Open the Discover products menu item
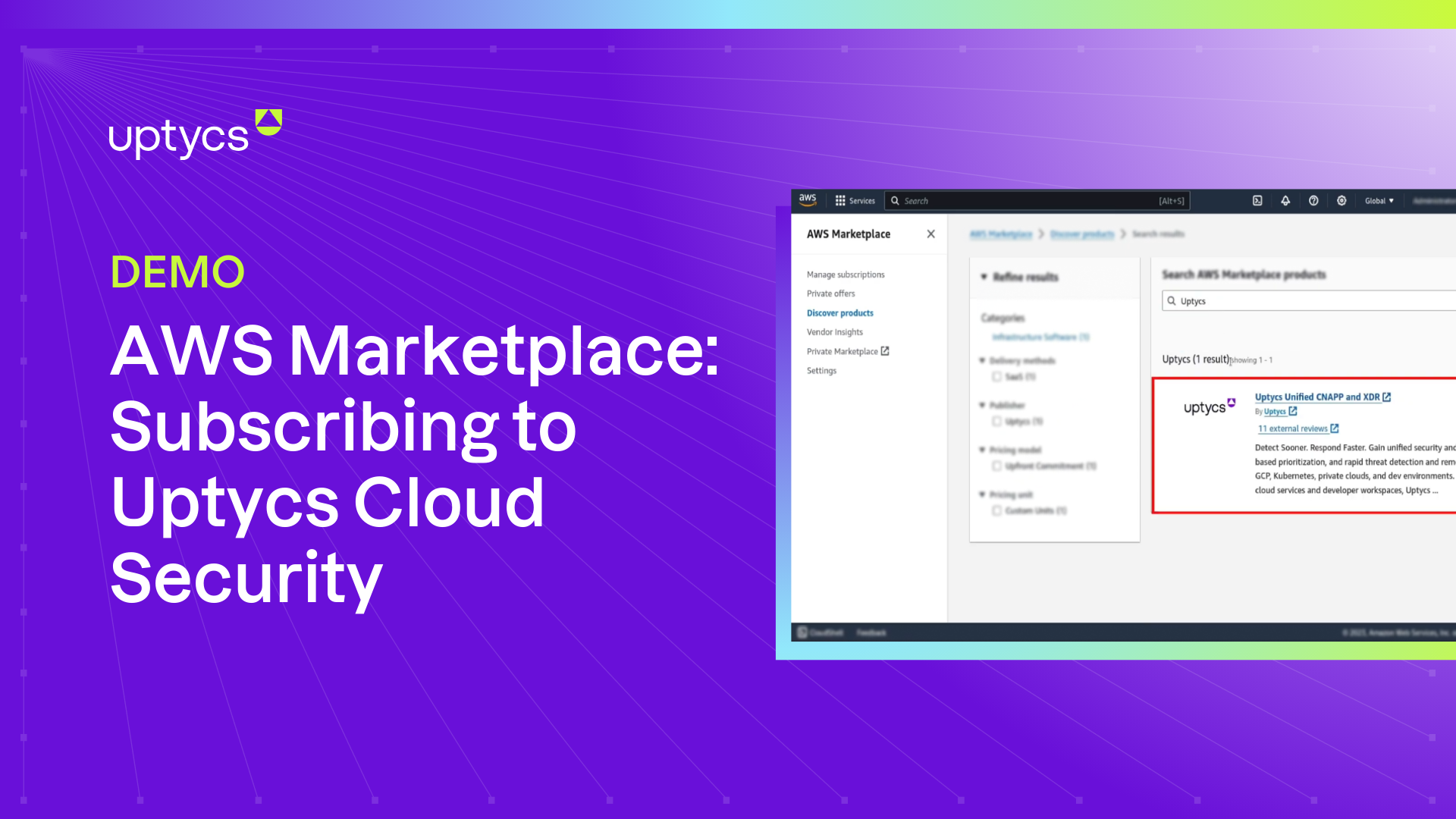Image resolution: width=1456 pixels, height=819 pixels. pyautogui.click(x=840, y=312)
